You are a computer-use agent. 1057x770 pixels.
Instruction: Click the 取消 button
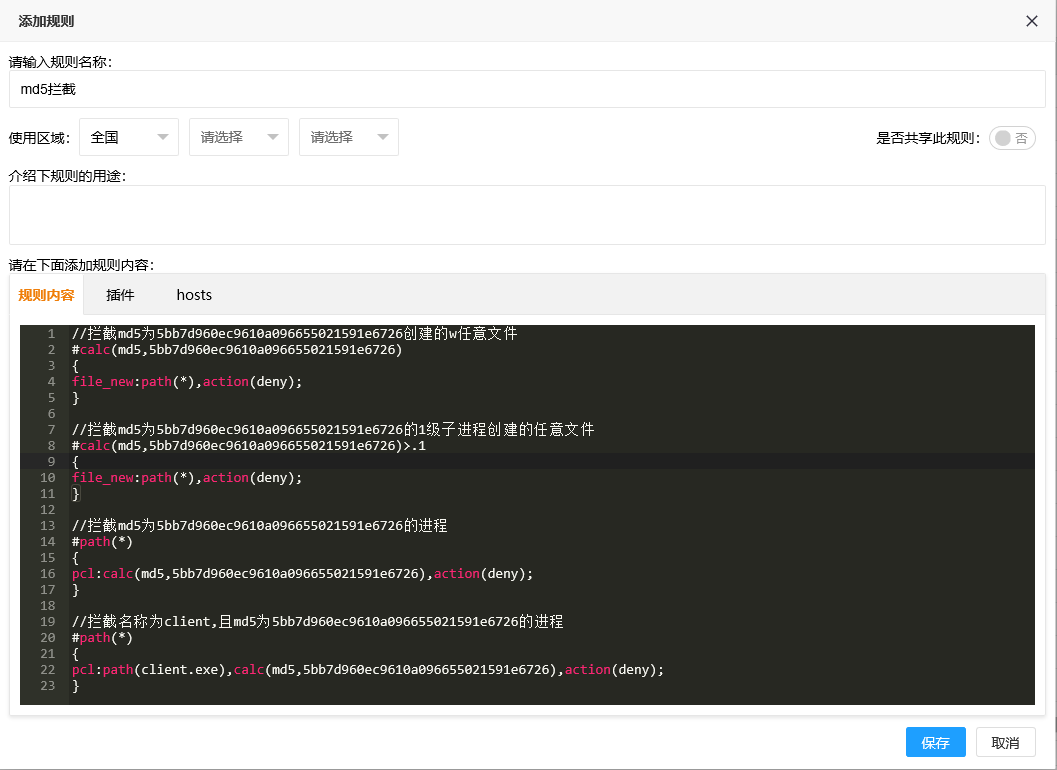click(1005, 742)
